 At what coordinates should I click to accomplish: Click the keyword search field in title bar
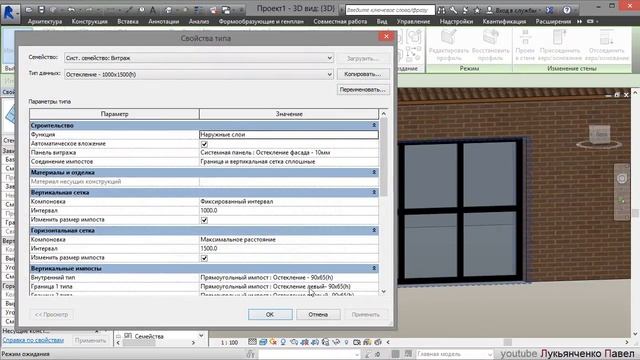(389, 10)
